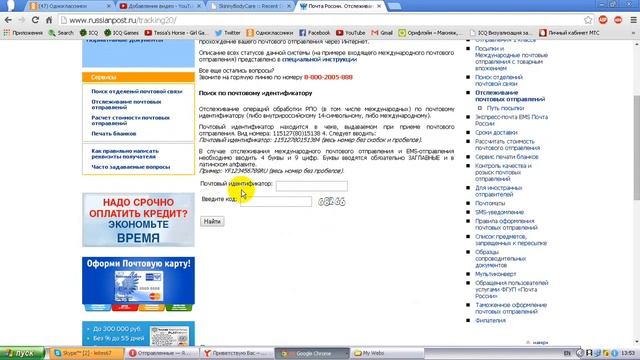Click the address bar URL
The width and height of the screenshot is (640, 360).
click(122, 20)
